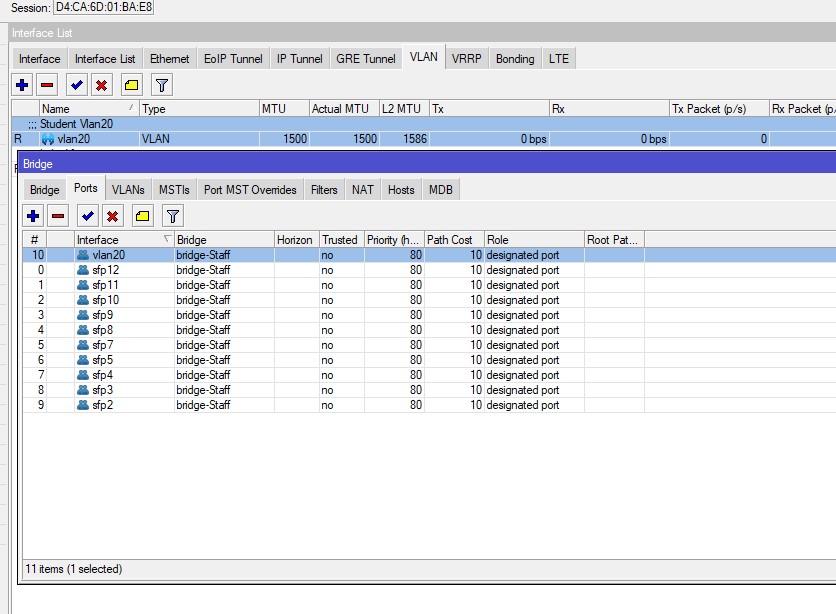Click the Session address field
This screenshot has width=836, height=614.
103,7
